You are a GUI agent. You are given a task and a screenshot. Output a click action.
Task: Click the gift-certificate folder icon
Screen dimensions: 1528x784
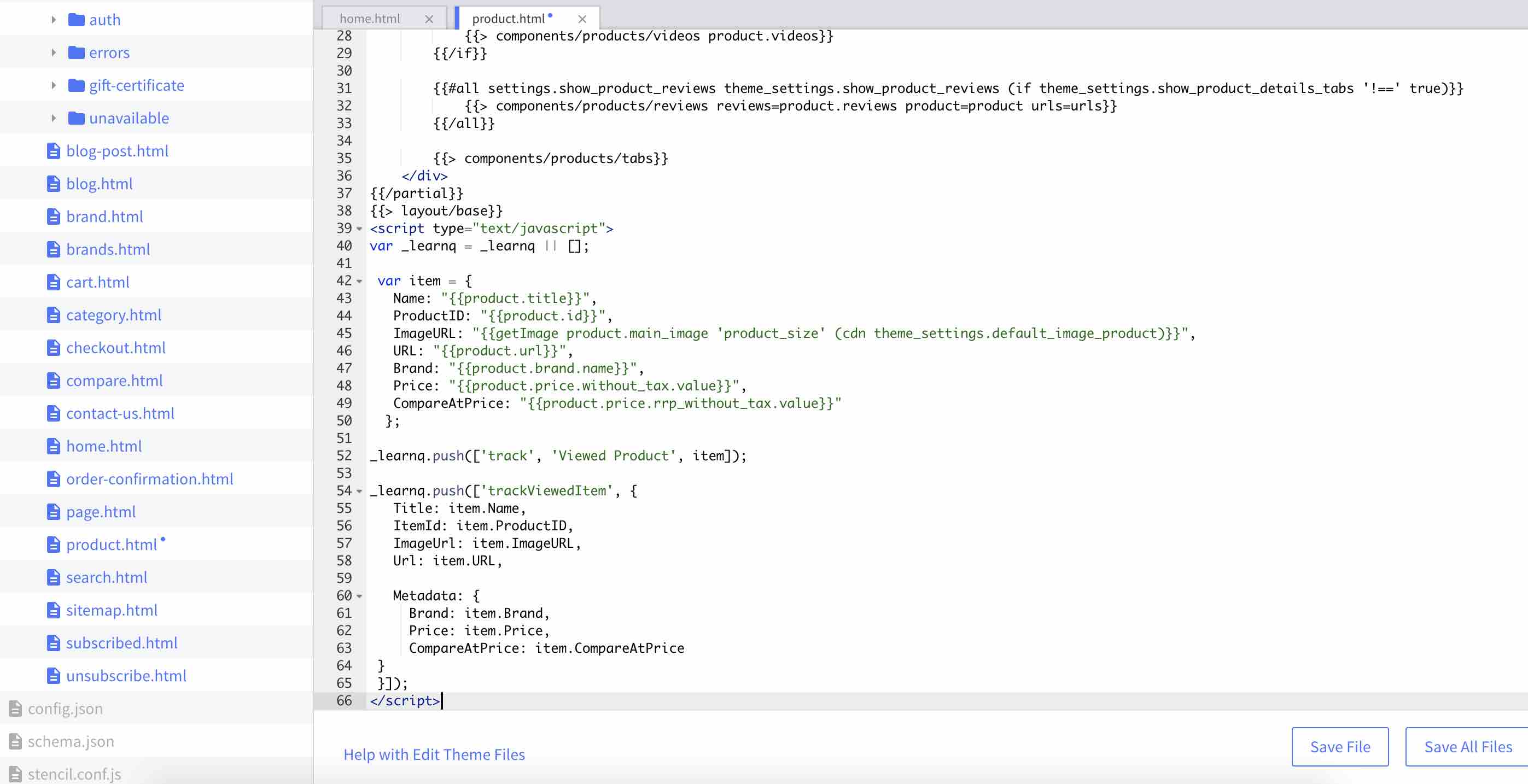pos(76,85)
